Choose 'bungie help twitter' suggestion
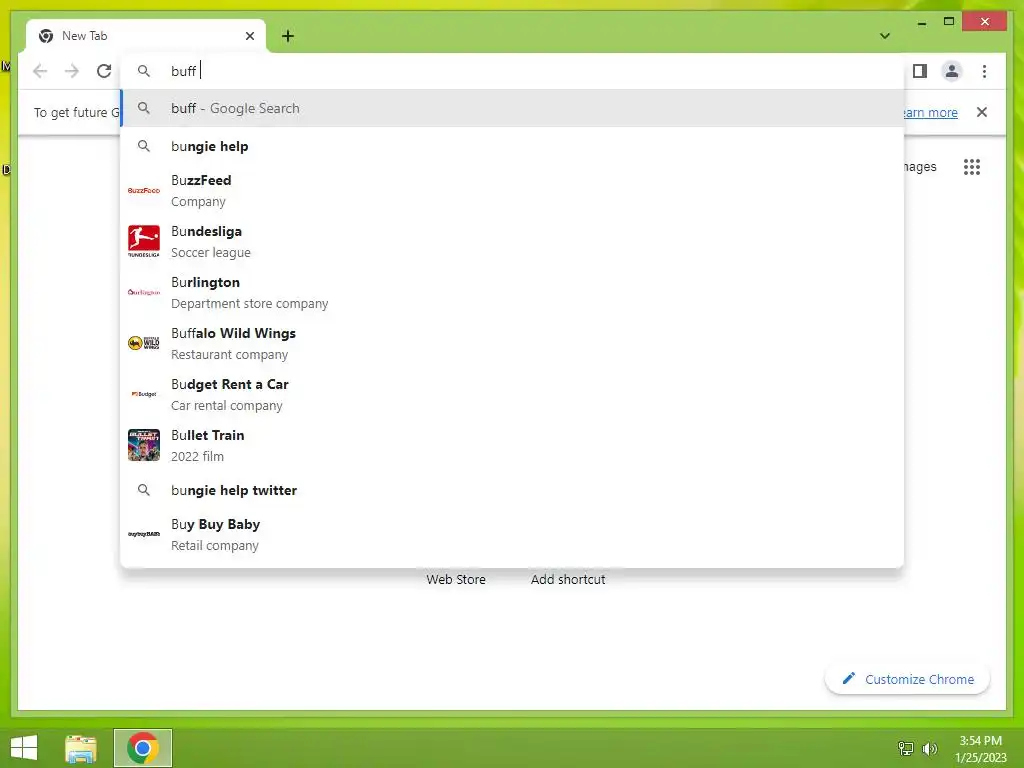Screen dimensions: 1024x768 pos(512,490)
